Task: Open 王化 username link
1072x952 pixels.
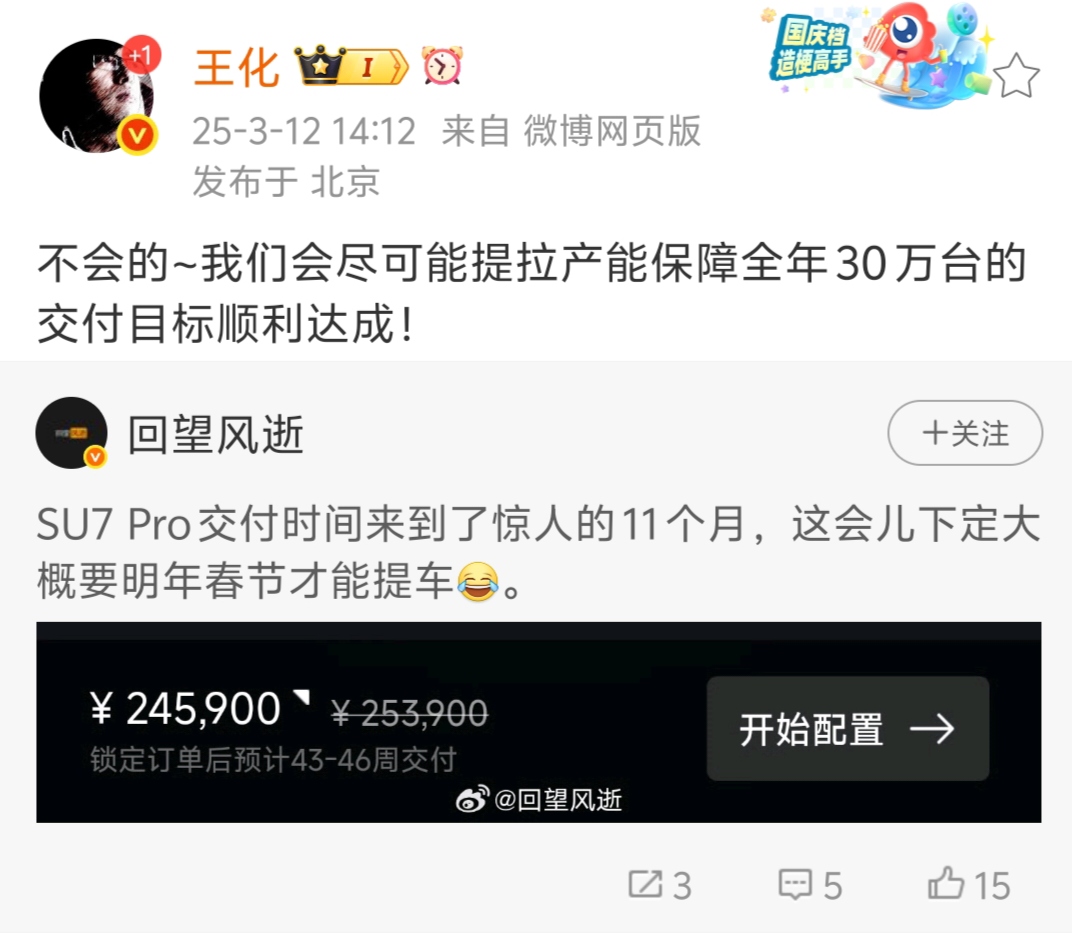Action: 237,68
